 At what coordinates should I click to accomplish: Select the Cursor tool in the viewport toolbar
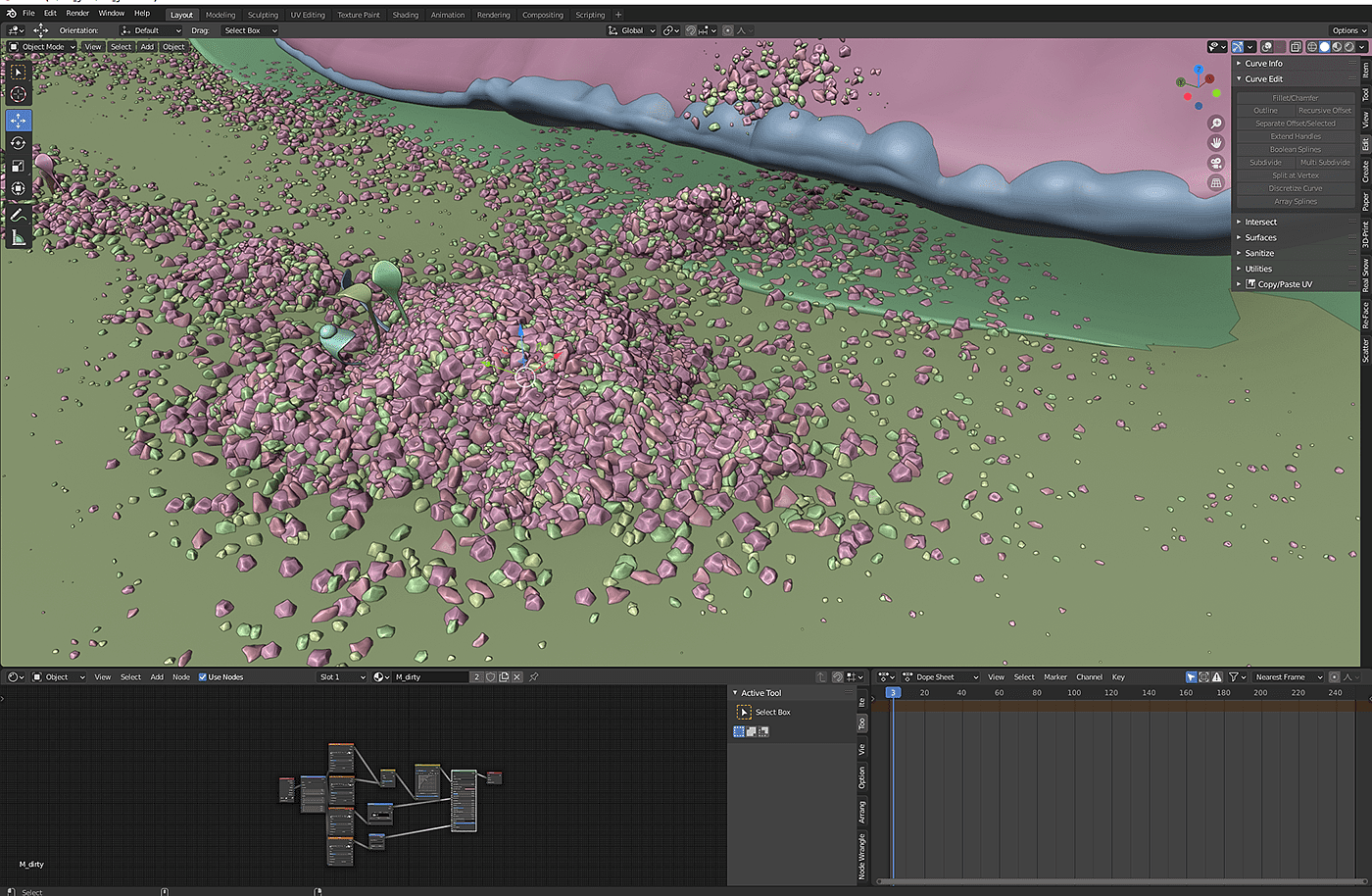19,95
